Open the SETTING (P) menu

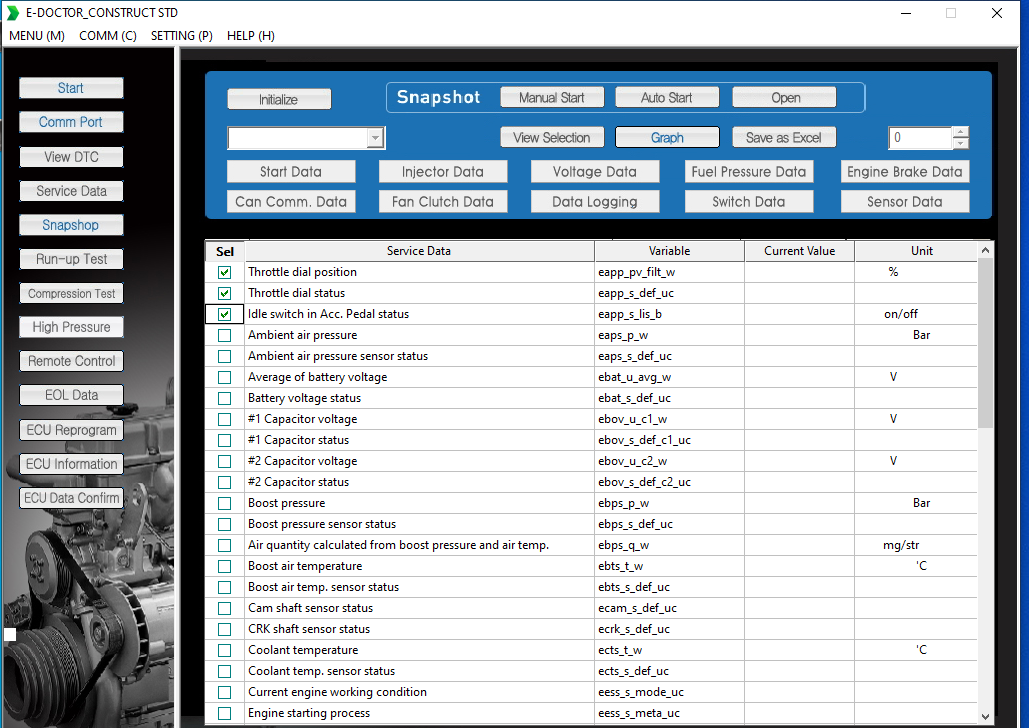click(182, 35)
